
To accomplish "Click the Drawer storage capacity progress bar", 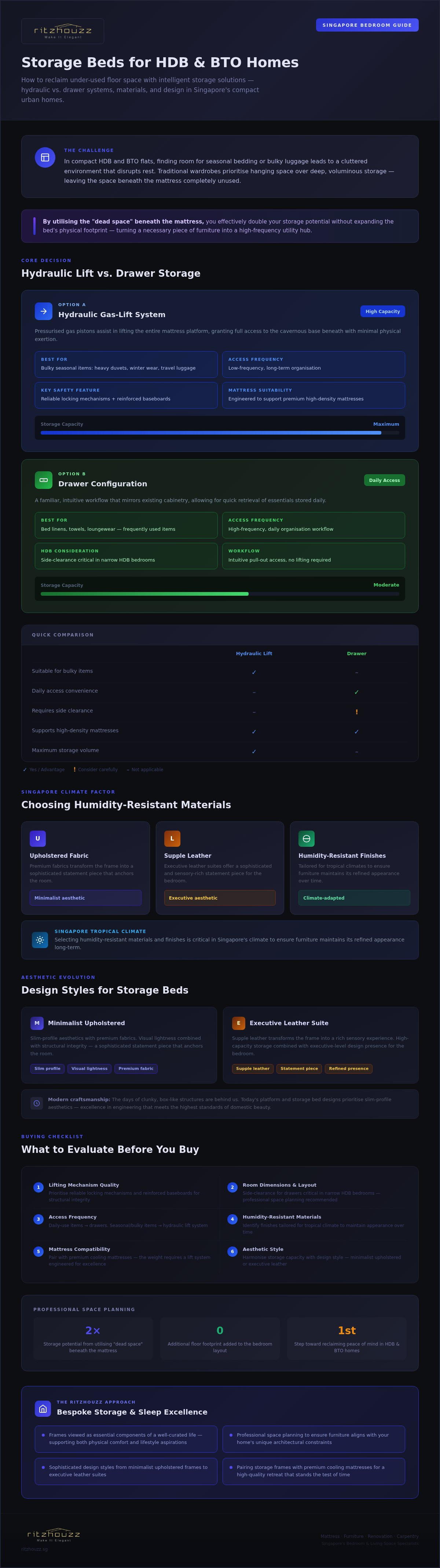I will point(220,594).
